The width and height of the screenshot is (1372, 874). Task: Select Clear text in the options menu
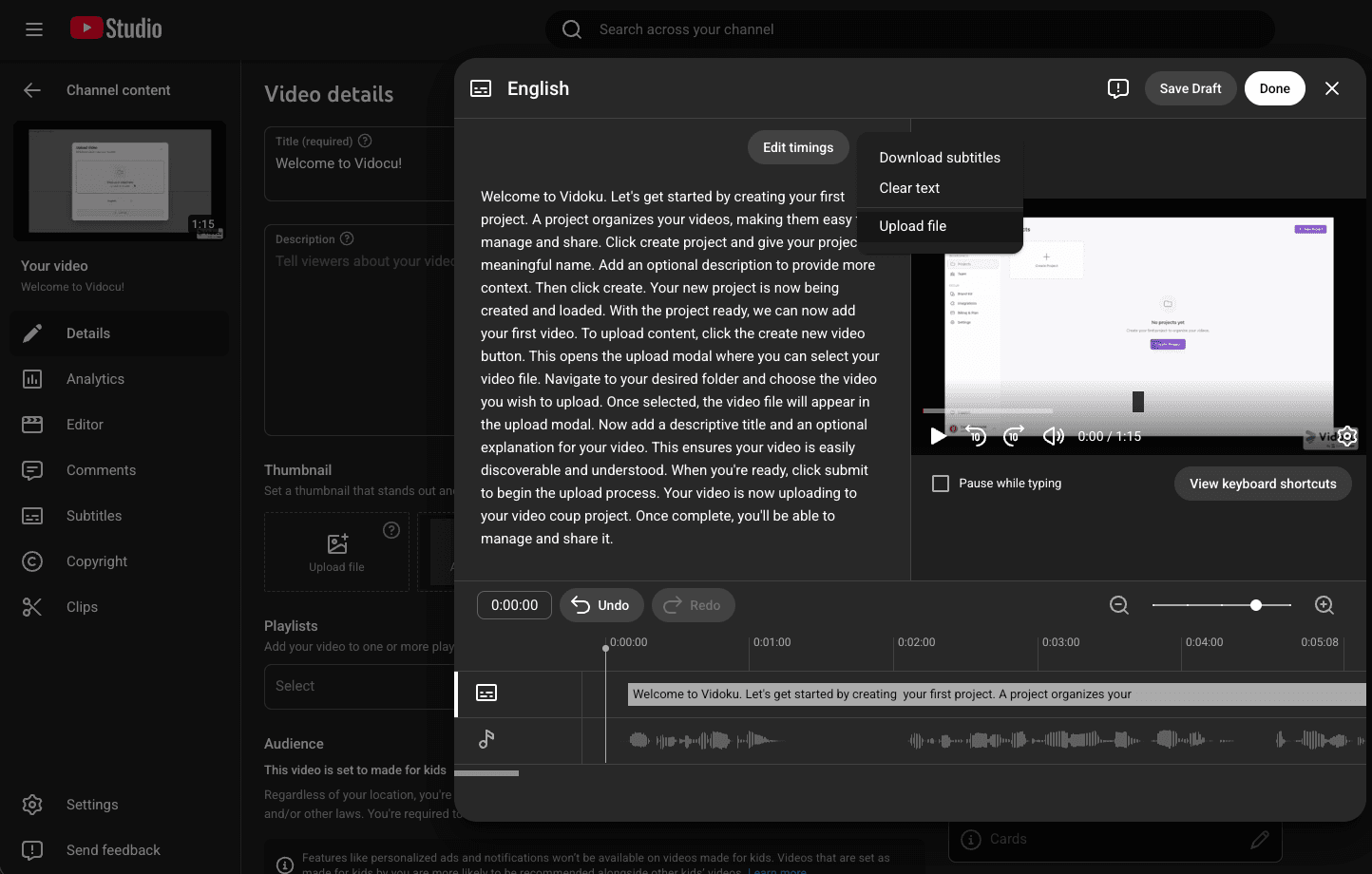click(909, 188)
